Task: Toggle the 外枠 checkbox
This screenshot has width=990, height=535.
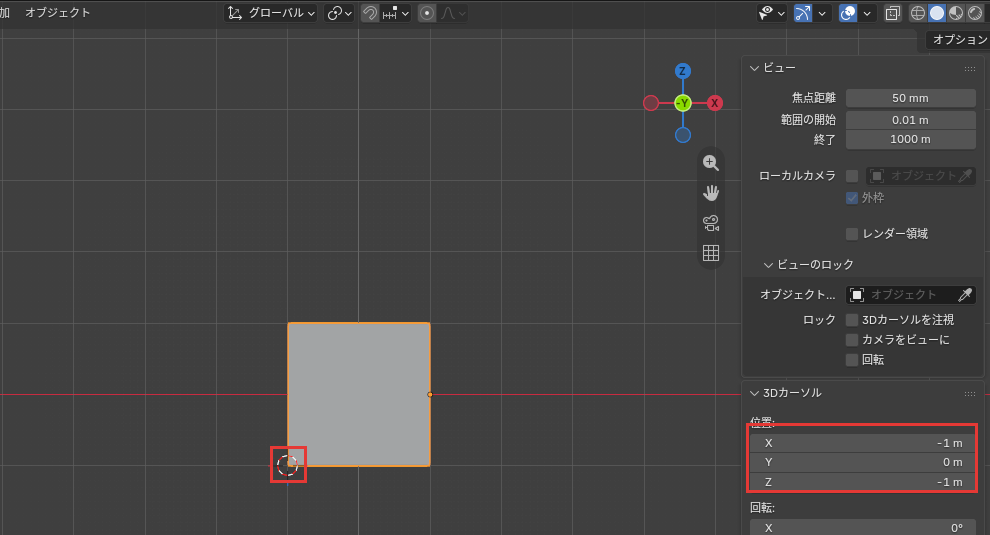Action: [852, 198]
